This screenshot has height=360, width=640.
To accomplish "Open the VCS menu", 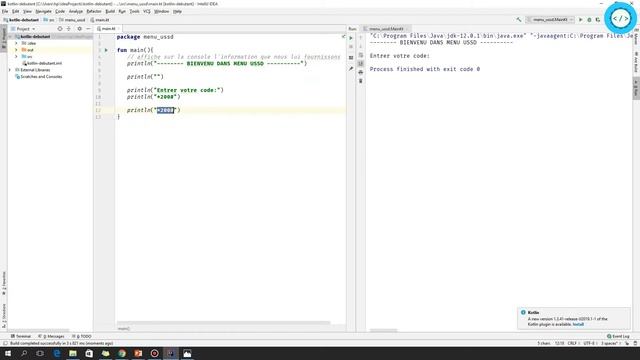I will 147,11.
